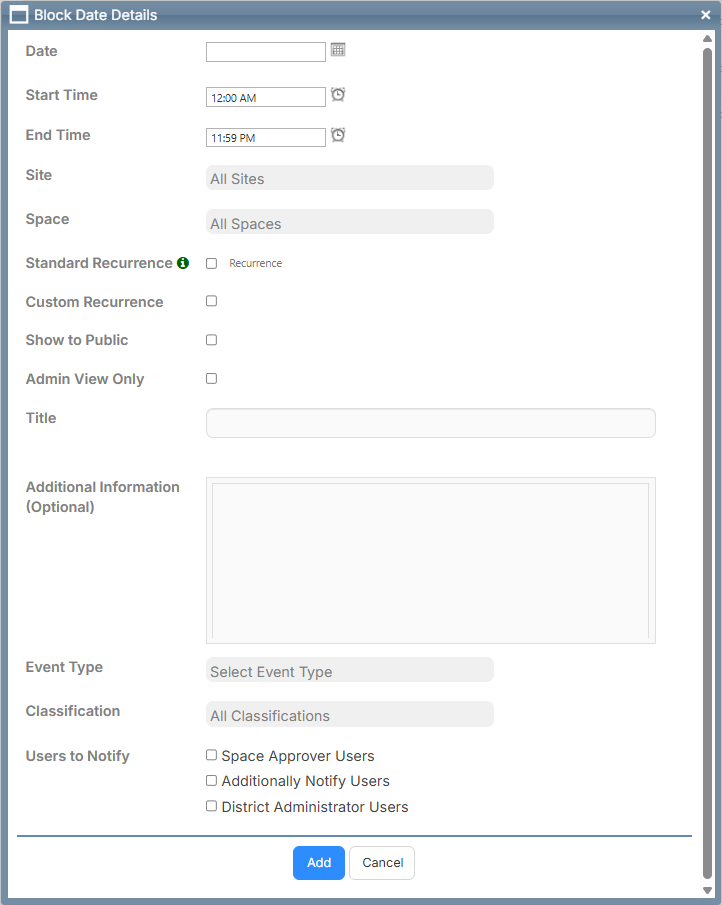
Task: Open the All Sites dropdown
Action: point(350,178)
